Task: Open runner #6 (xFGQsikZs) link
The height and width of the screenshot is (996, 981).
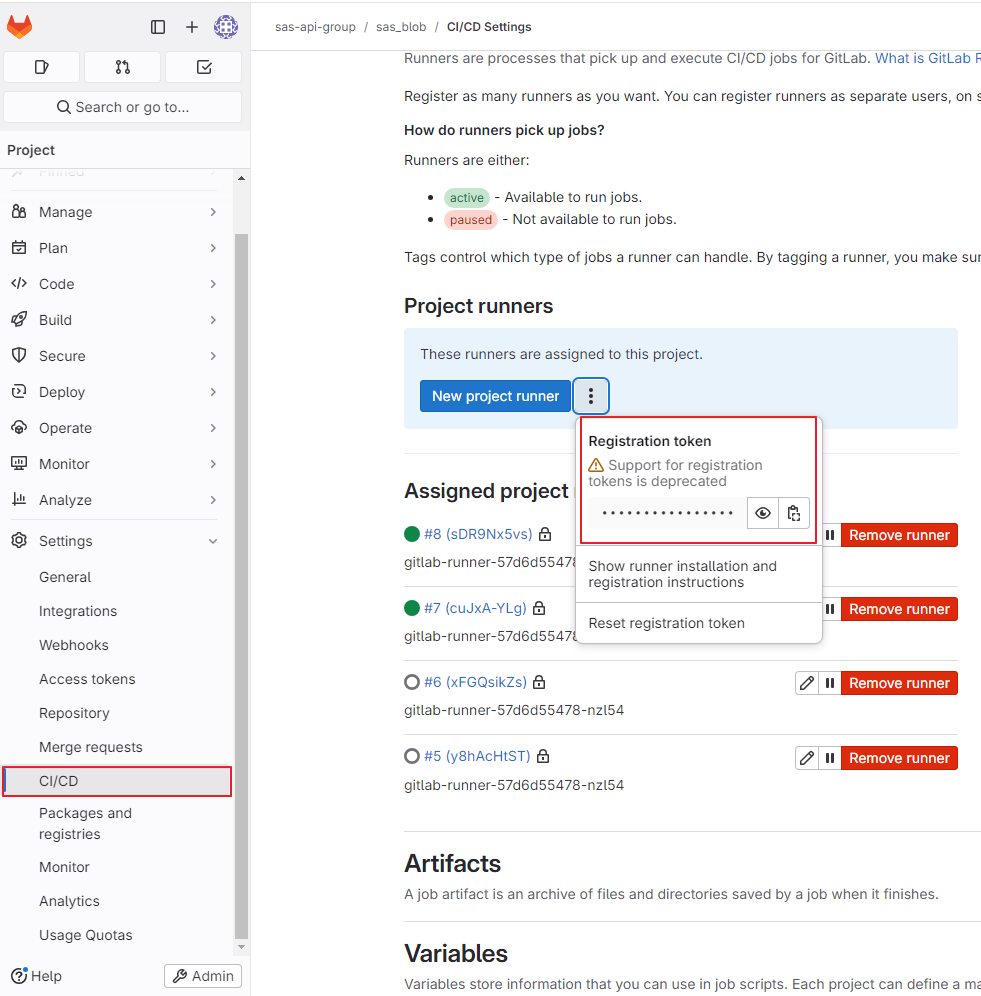Action: click(x=475, y=682)
